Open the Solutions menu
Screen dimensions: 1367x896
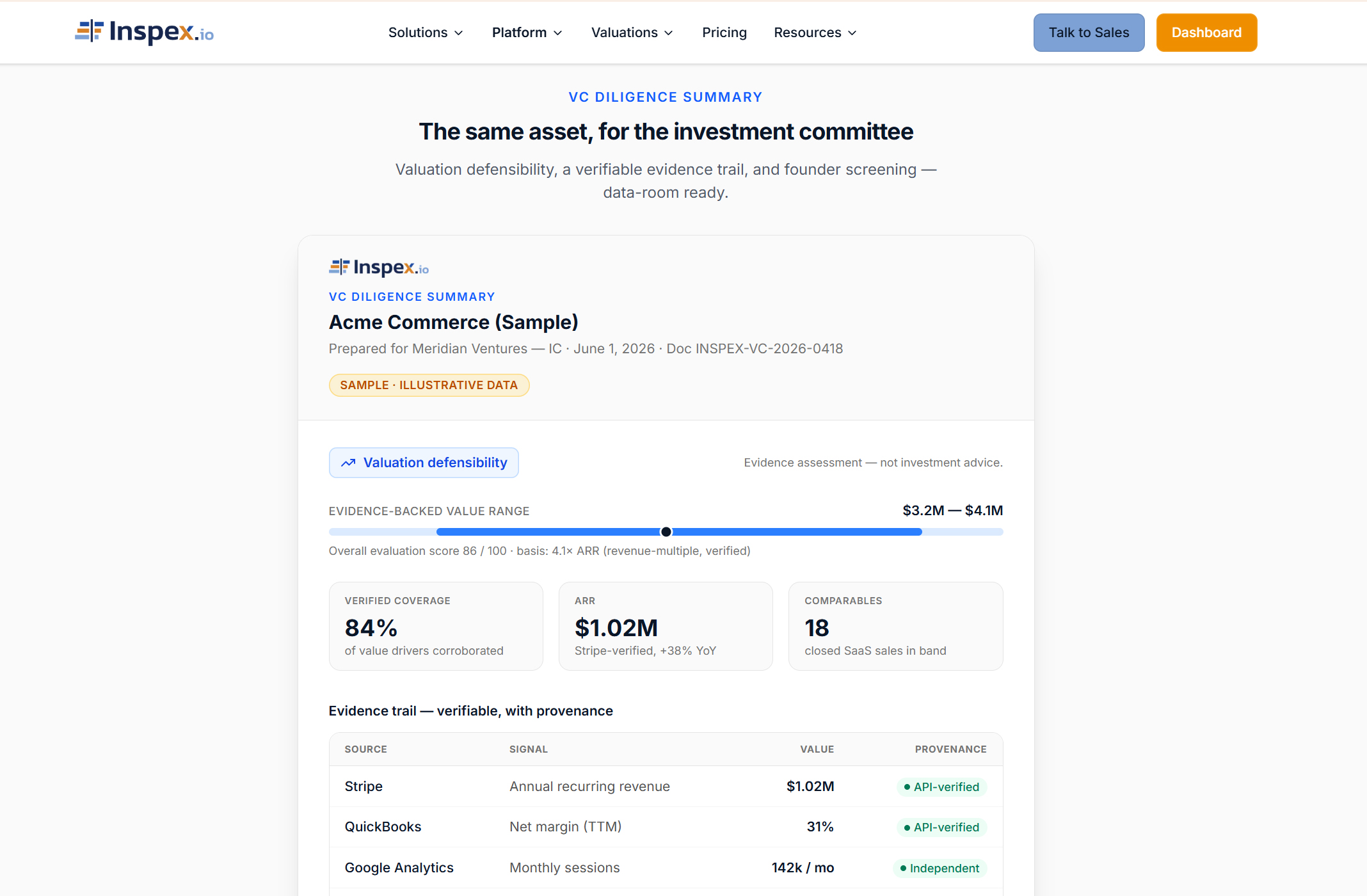click(x=426, y=33)
